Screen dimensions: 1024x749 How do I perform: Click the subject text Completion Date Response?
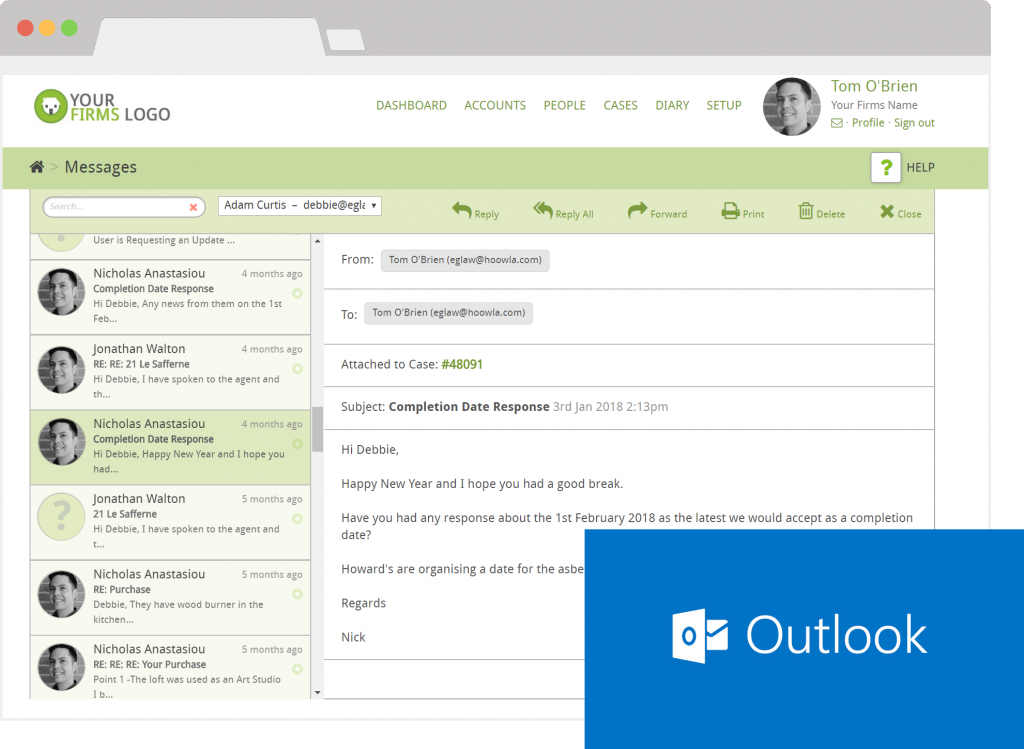coord(469,407)
